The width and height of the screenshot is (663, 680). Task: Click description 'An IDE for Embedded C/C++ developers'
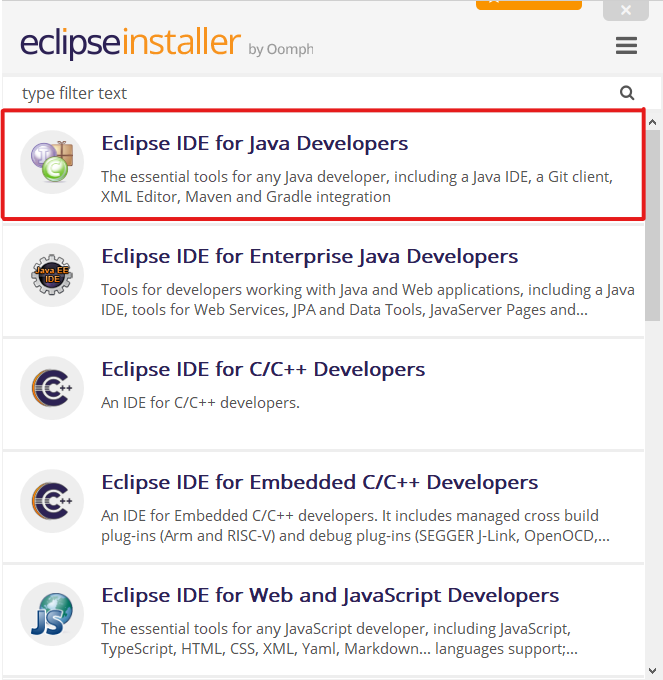(356, 526)
